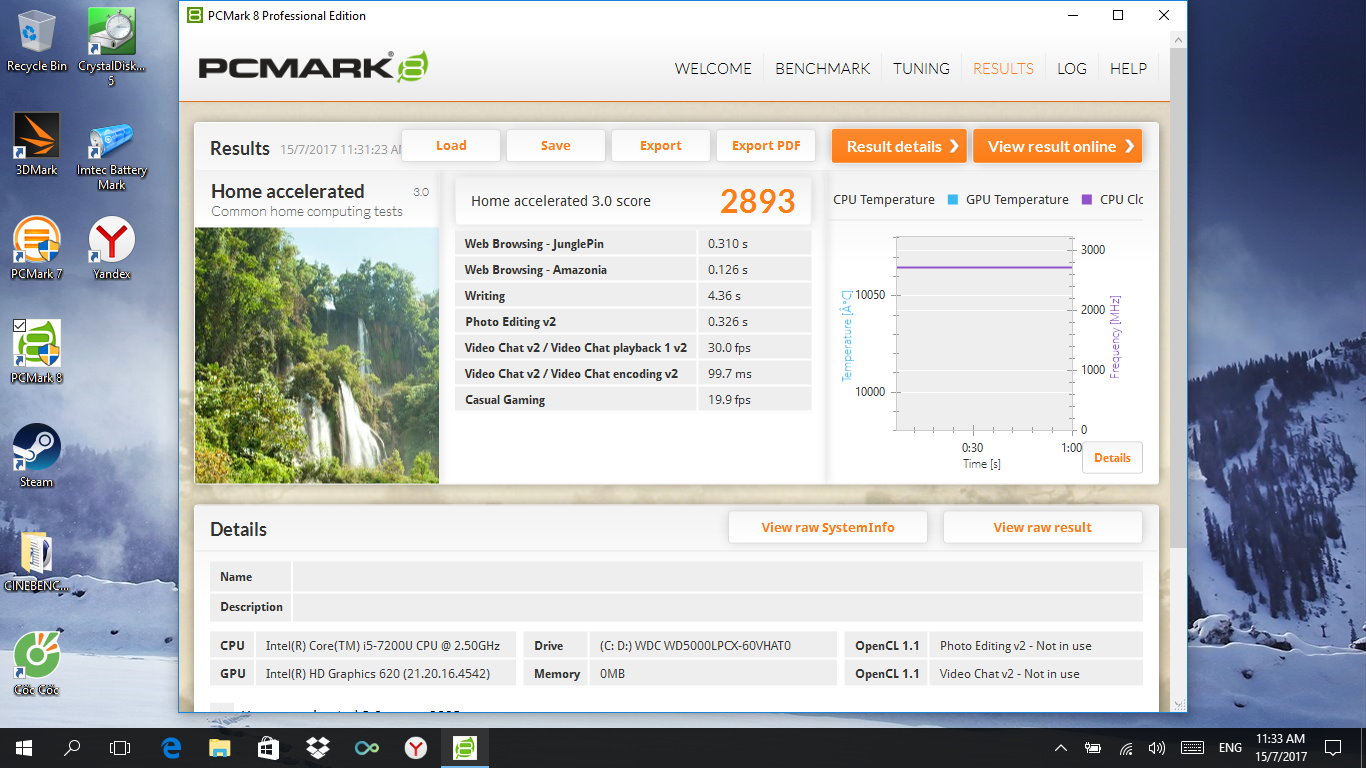Open Result details

[x=899, y=146]
